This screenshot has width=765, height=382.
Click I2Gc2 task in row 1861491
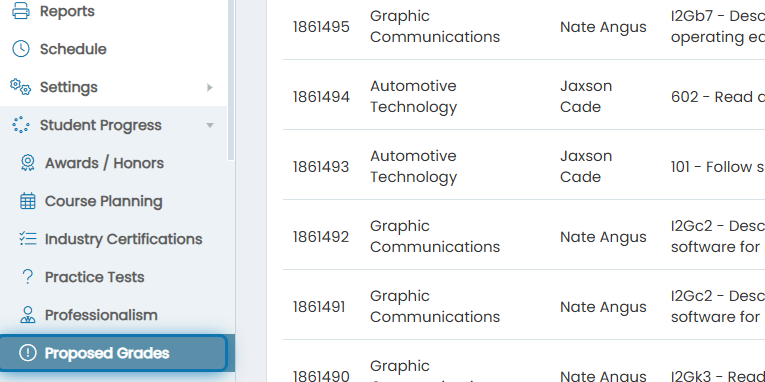point(718,306)
